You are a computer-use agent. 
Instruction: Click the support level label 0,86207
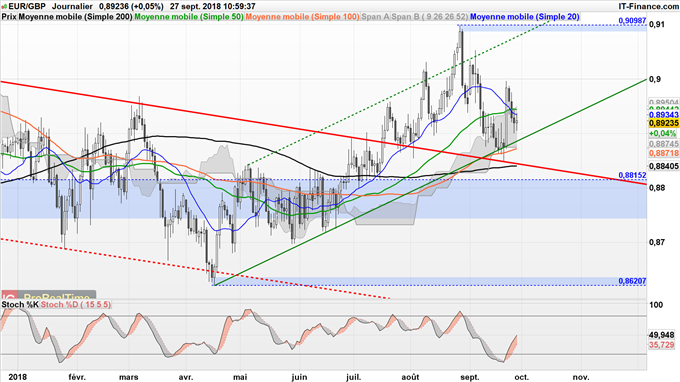(632, 281)
